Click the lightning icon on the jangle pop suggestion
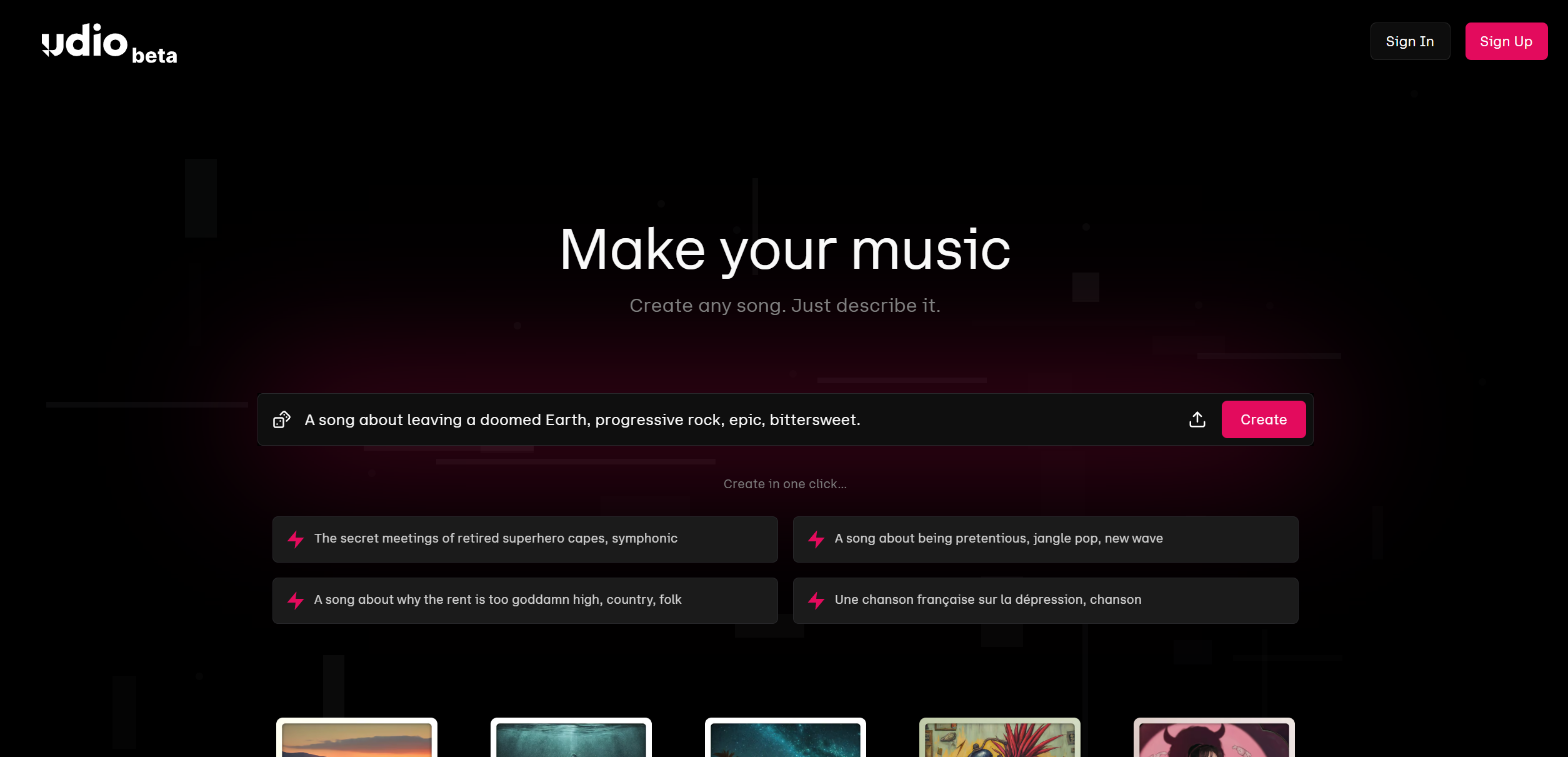Viewport: 1568px width, 757px height. 816,539
